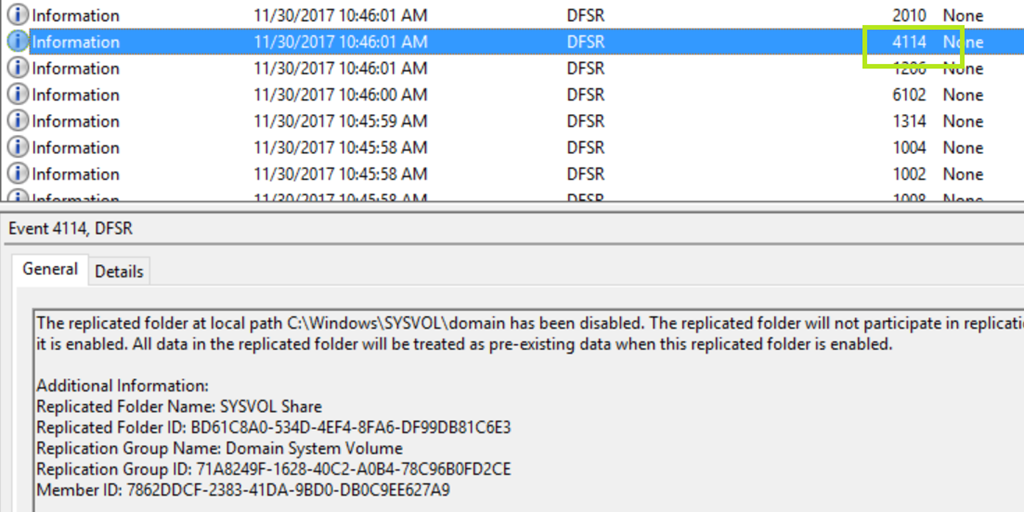Click the Replicated Folder ID line
Image resolution: width=1024 pixels, height=512 pixels.
click(273, 428)
